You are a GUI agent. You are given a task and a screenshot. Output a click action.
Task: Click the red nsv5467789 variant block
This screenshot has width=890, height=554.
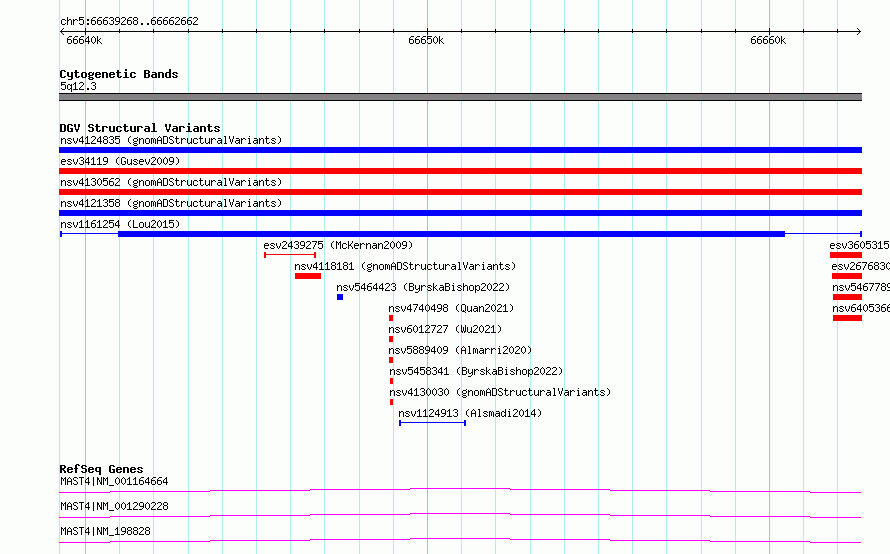click(x=847, y=297)
